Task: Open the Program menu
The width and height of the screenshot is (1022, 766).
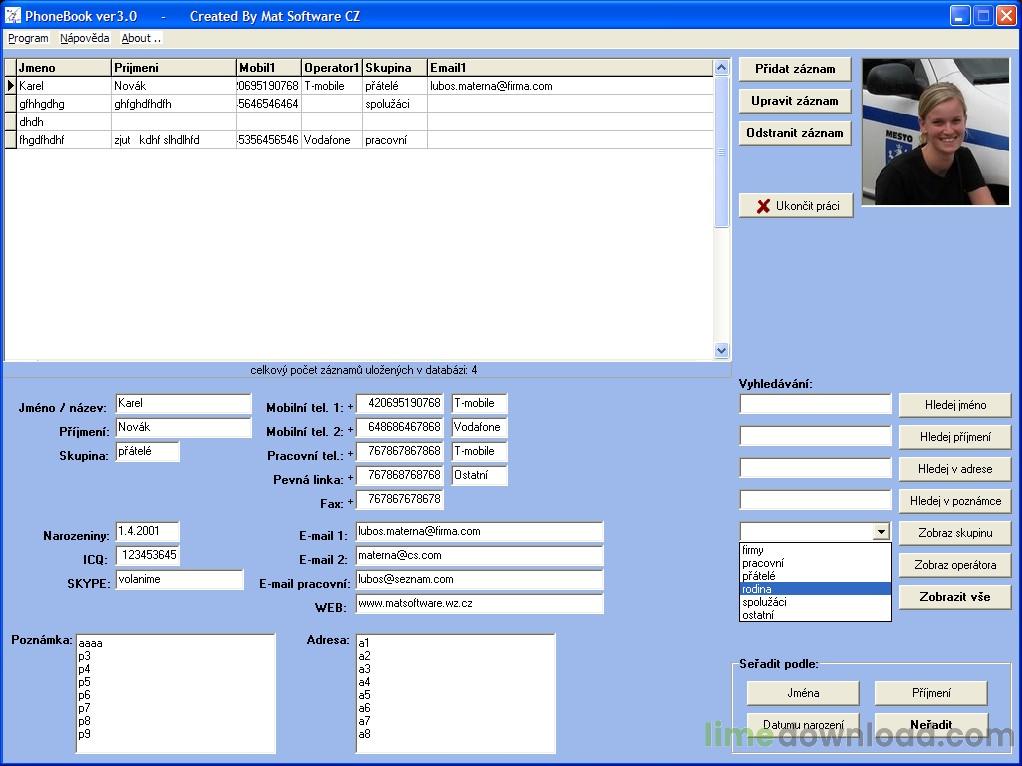Action: click(28, 38)
